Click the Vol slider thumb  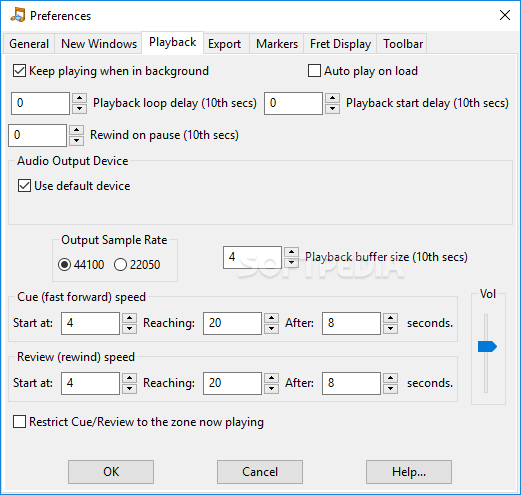[487, 347]
